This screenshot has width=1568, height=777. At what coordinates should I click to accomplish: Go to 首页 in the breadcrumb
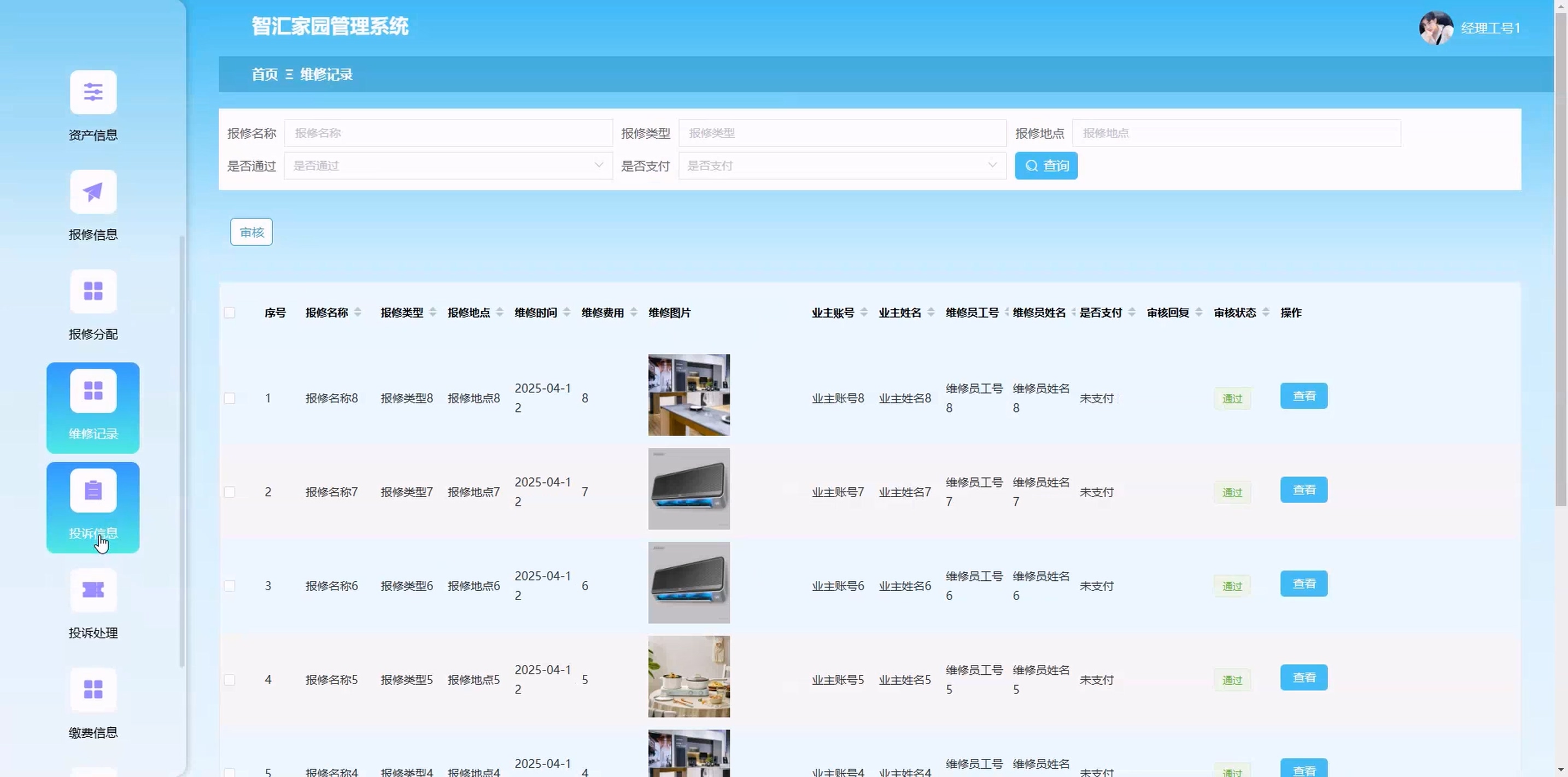[x=264, y=75]
